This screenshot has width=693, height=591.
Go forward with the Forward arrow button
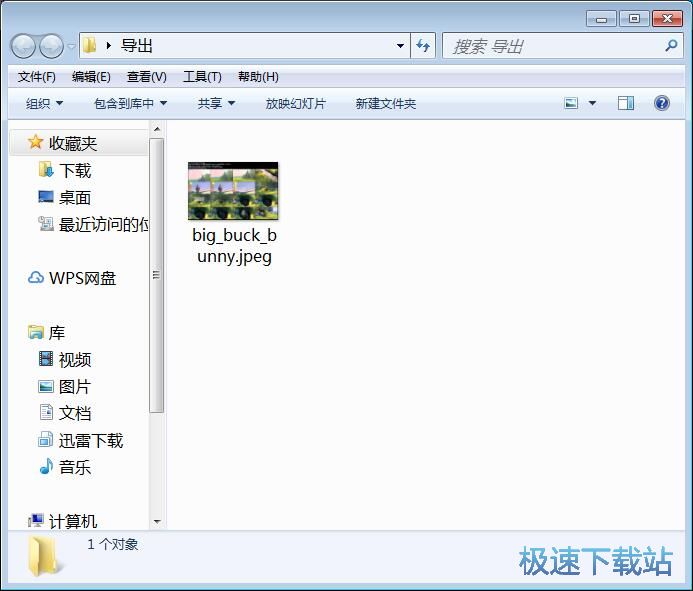[51, 46]
